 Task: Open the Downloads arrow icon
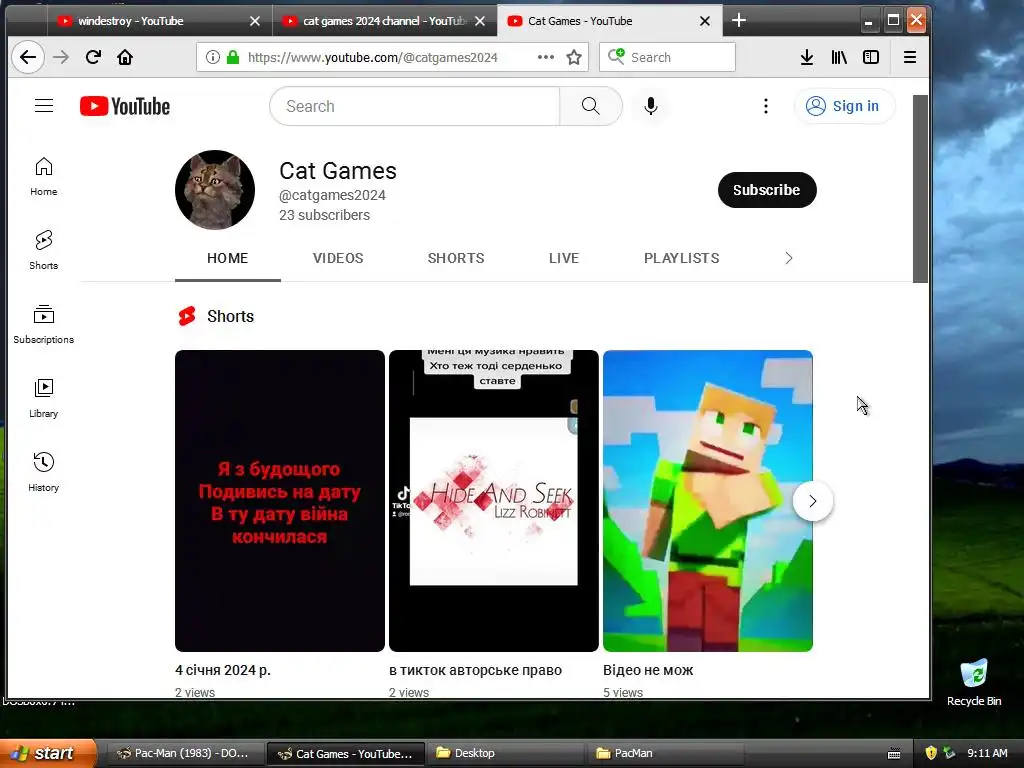(807, 57)
